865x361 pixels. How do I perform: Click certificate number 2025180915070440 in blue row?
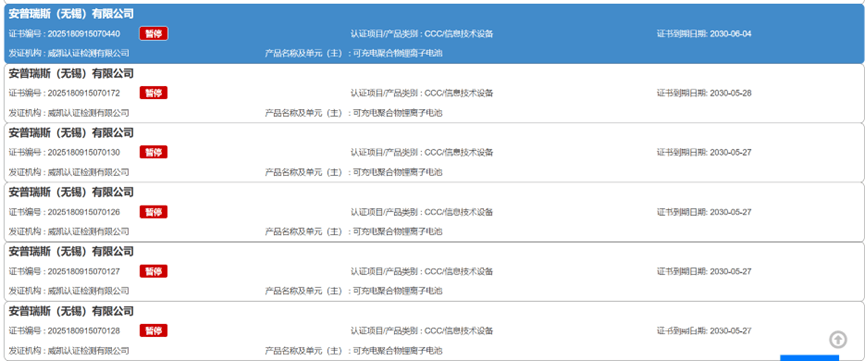tap(84, 34)
